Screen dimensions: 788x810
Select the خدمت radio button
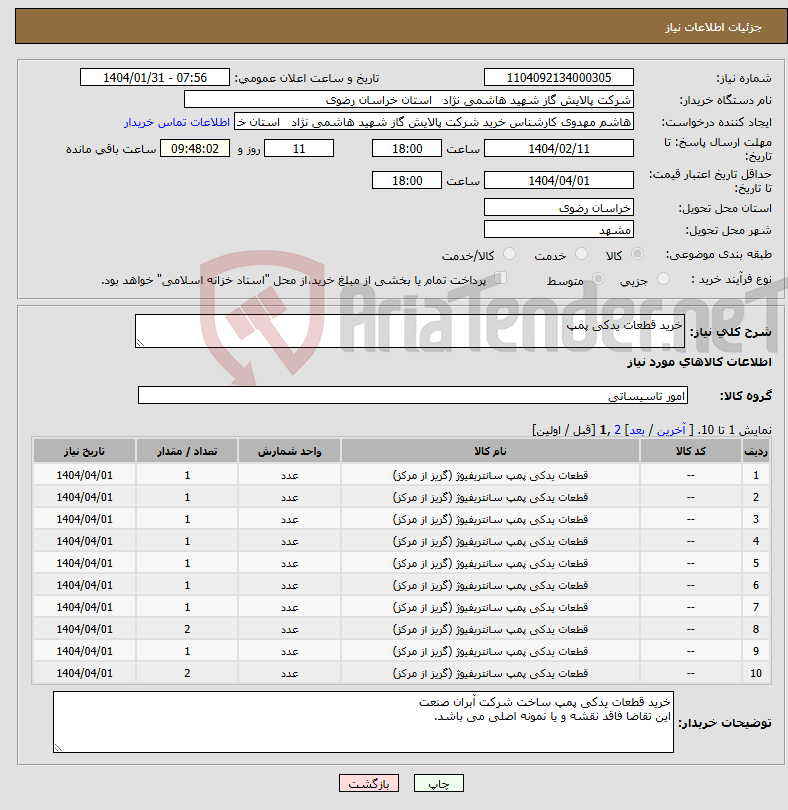(581, 254)
